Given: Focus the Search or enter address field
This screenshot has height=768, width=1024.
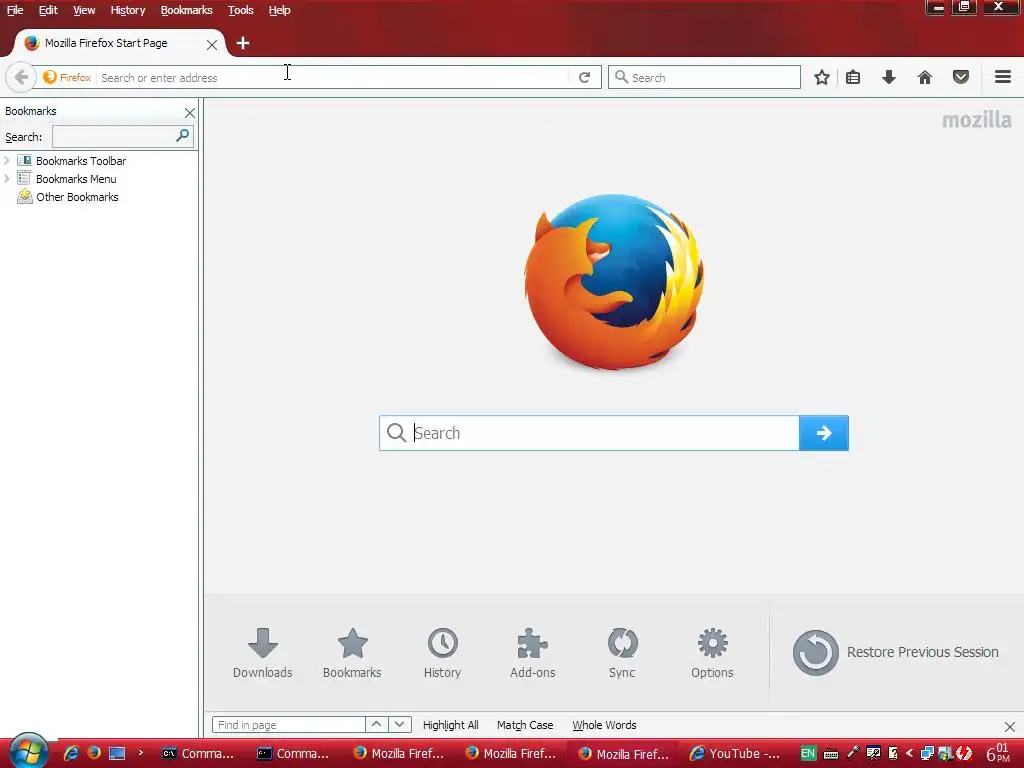Looking at the screenshot, I should 333,77.
